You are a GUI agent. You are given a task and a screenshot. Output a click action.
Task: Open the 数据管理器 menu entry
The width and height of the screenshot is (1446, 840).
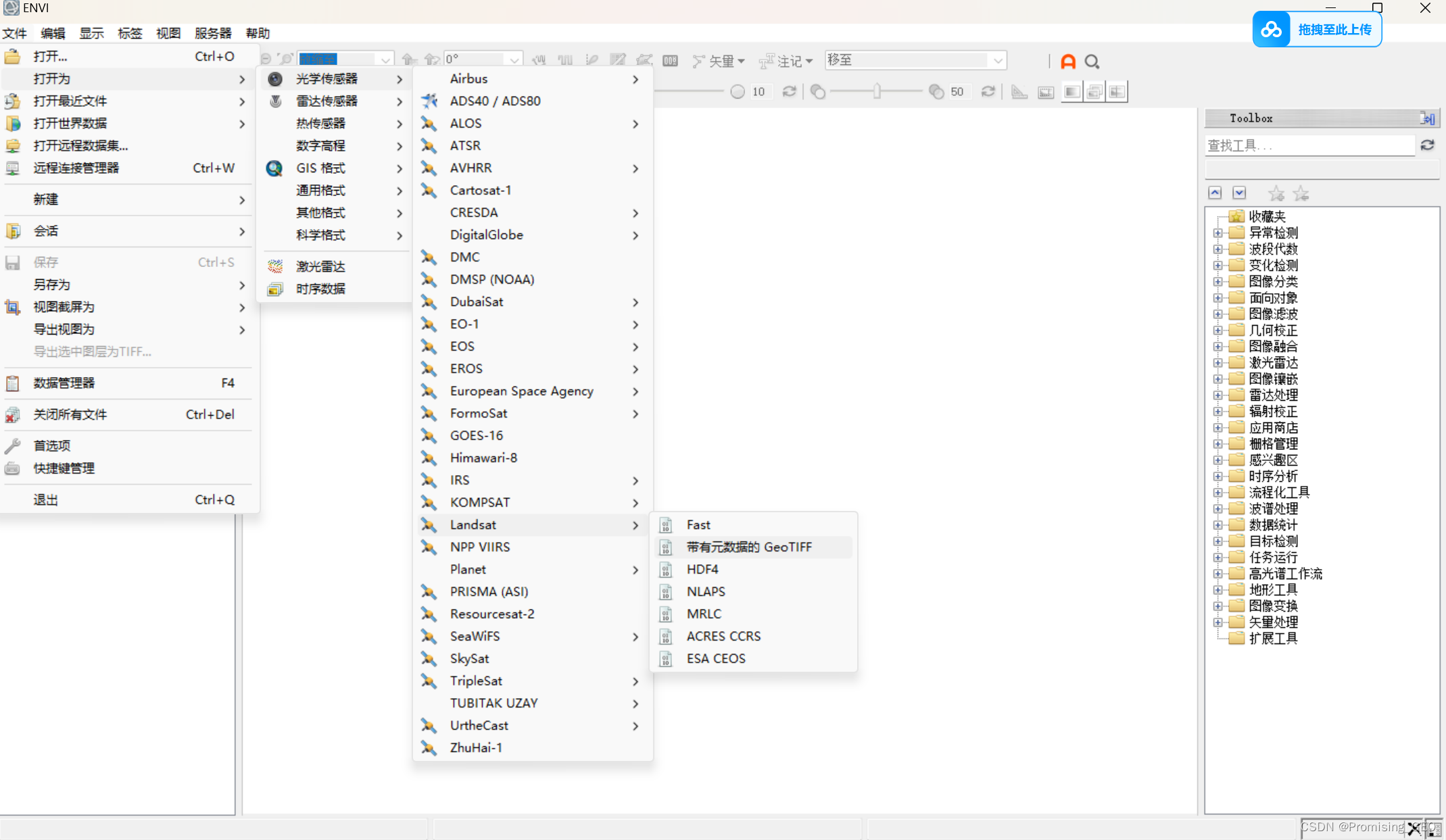64,382
